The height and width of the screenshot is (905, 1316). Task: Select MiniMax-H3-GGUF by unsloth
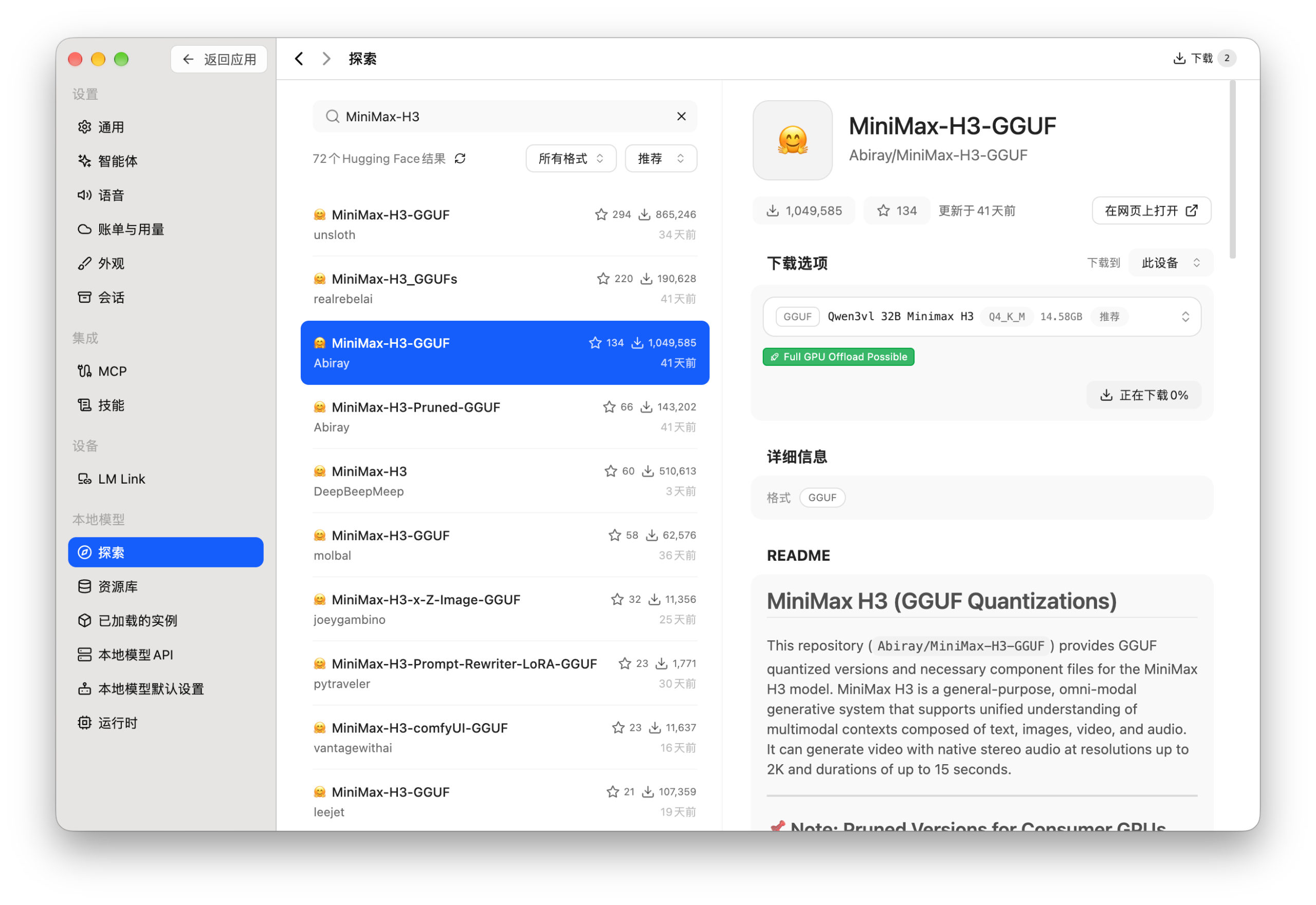pos(505,225)
